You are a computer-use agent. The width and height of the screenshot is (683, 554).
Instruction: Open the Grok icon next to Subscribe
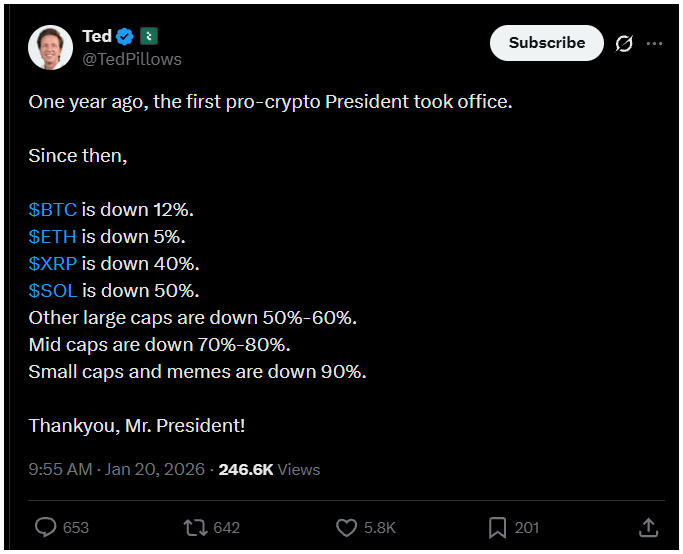(x=624, y=43)
